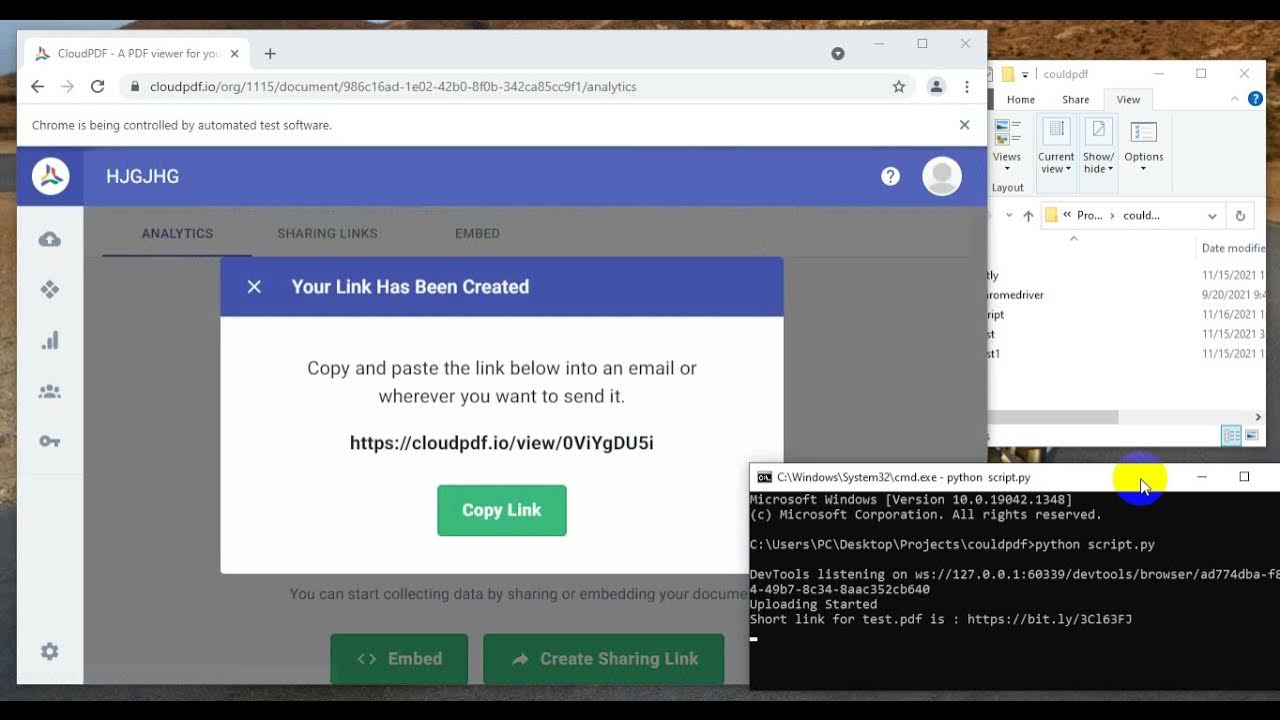
Task: Switch to the Sharing Links tab
Action: [327, 233]
